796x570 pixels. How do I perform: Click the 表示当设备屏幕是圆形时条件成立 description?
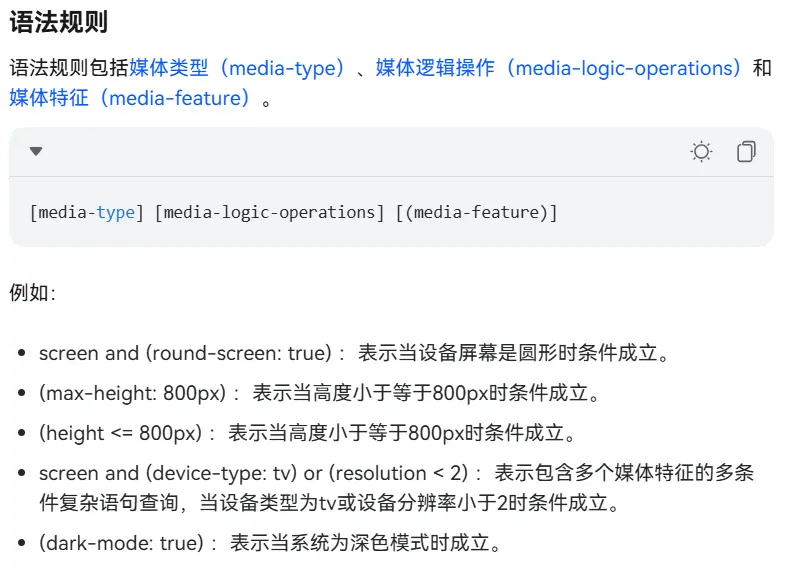coord(512,353)
